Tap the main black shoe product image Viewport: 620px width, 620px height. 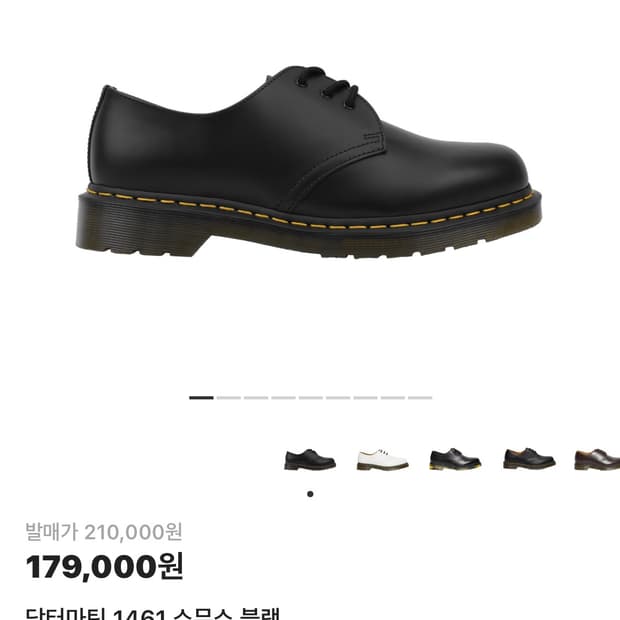click(309, 161)
